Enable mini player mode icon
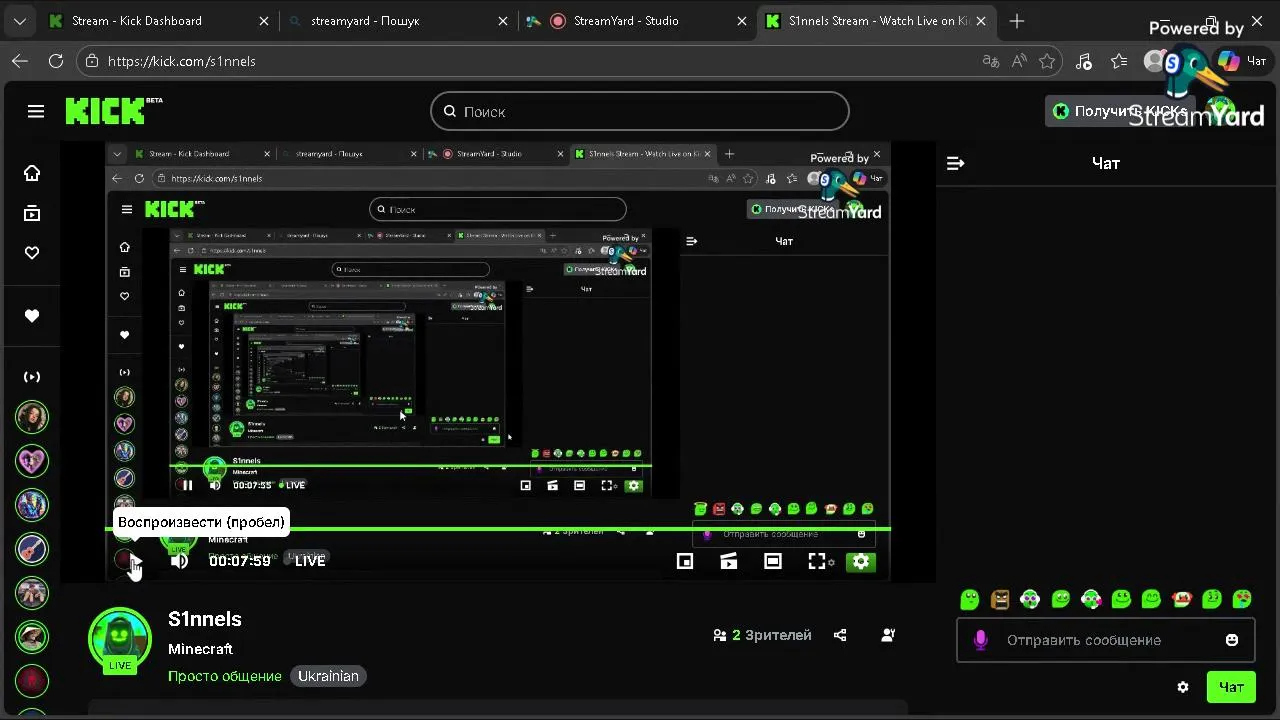Screen dimensions: 1280x720 click(685, 561)
